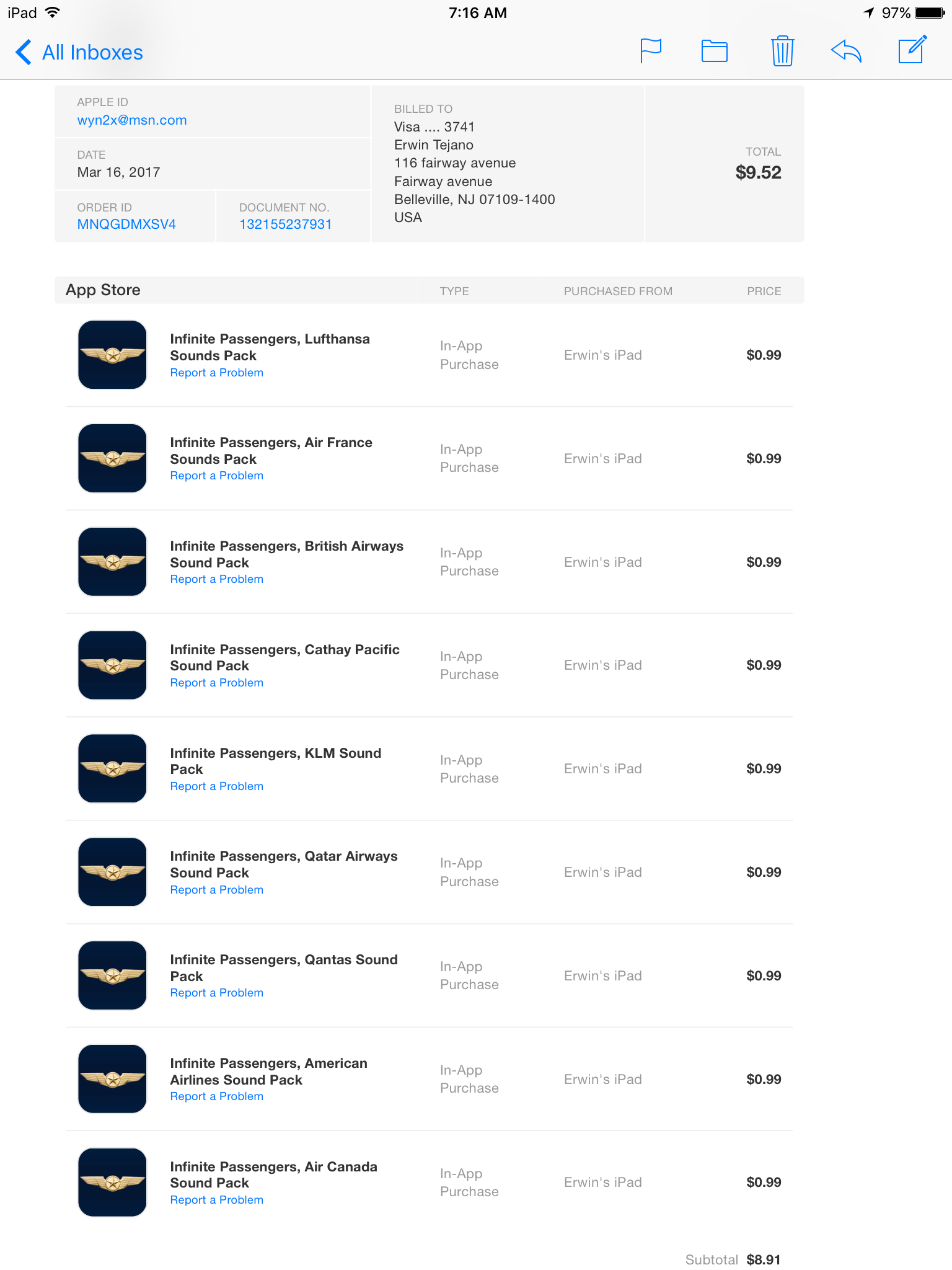Select the PURCHASED FROM column header

coord(618,291)
